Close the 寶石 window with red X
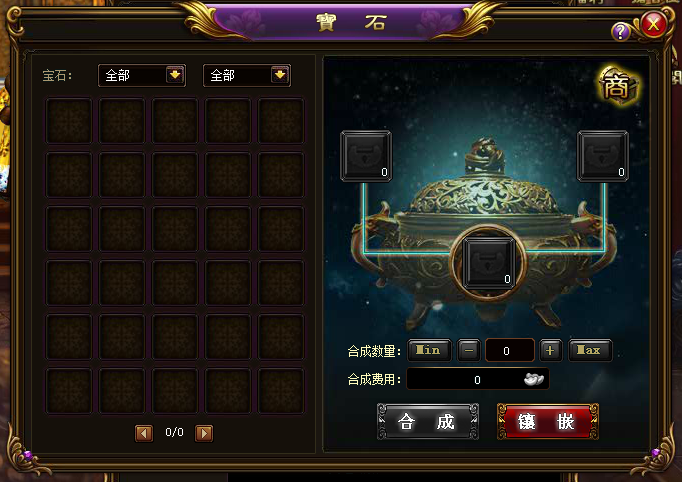 point(653,24)
